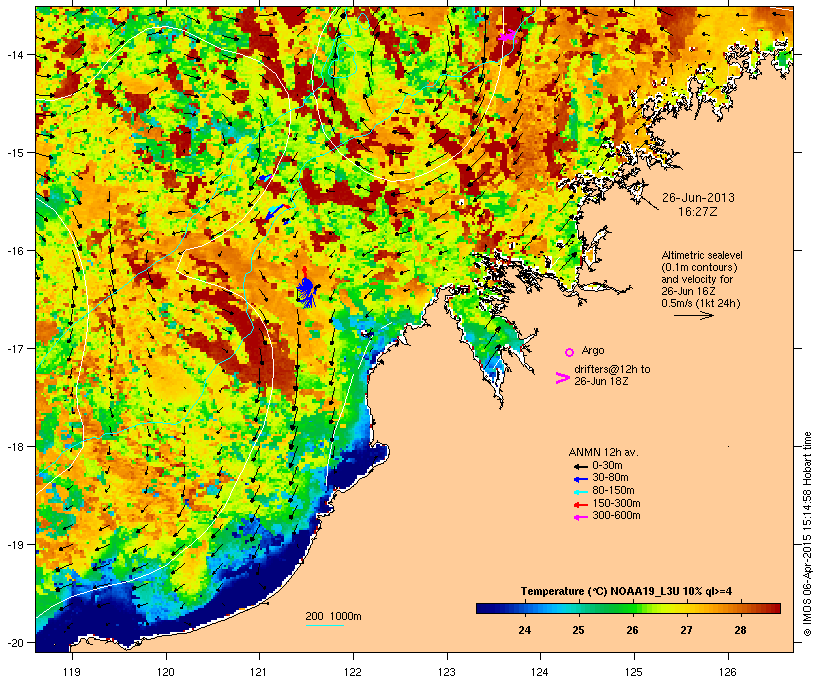Click the 'ANMN 12h av.' heading
820x680 pixels.
pos(603,452)
